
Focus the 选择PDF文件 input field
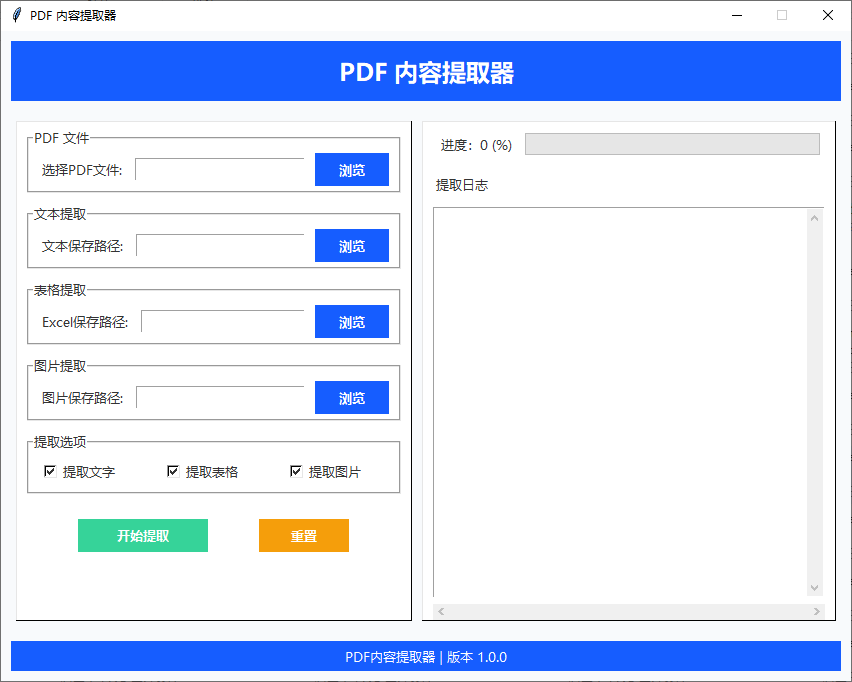pyautogui.click(x=219, y=170)
